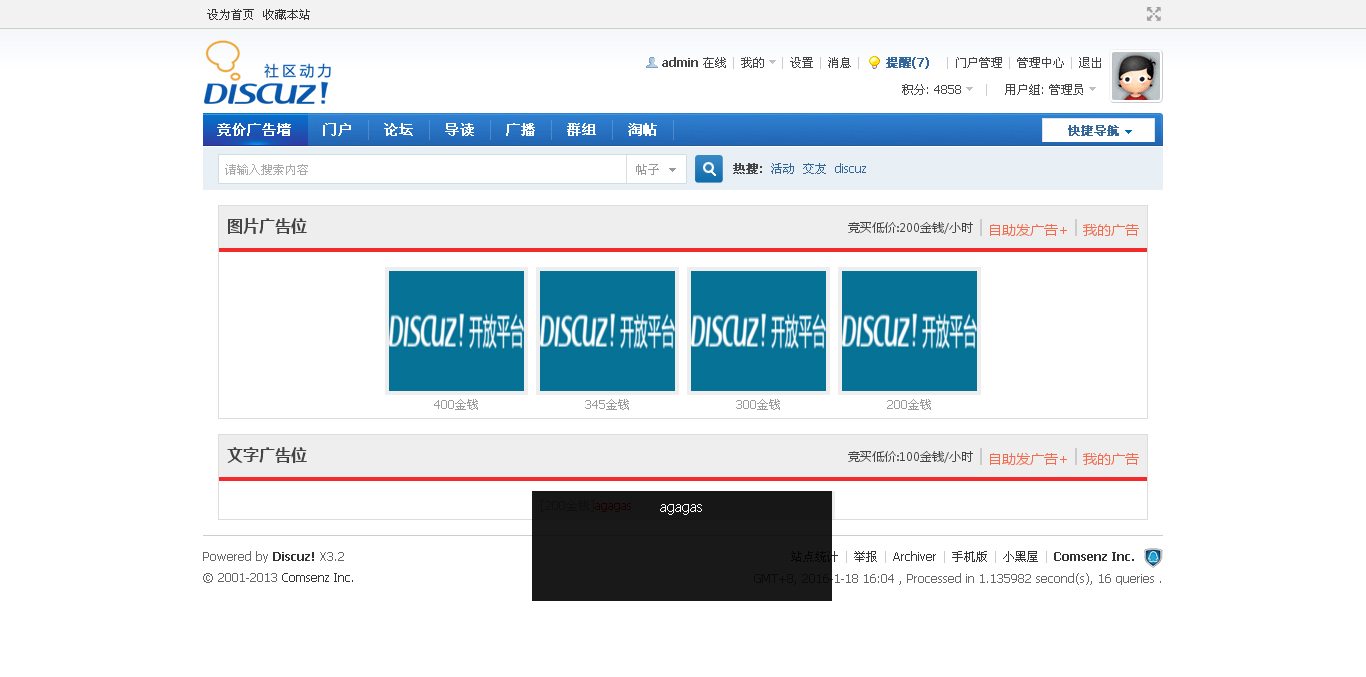
Task: Click hot search 活动
Action: pos(782,169)
